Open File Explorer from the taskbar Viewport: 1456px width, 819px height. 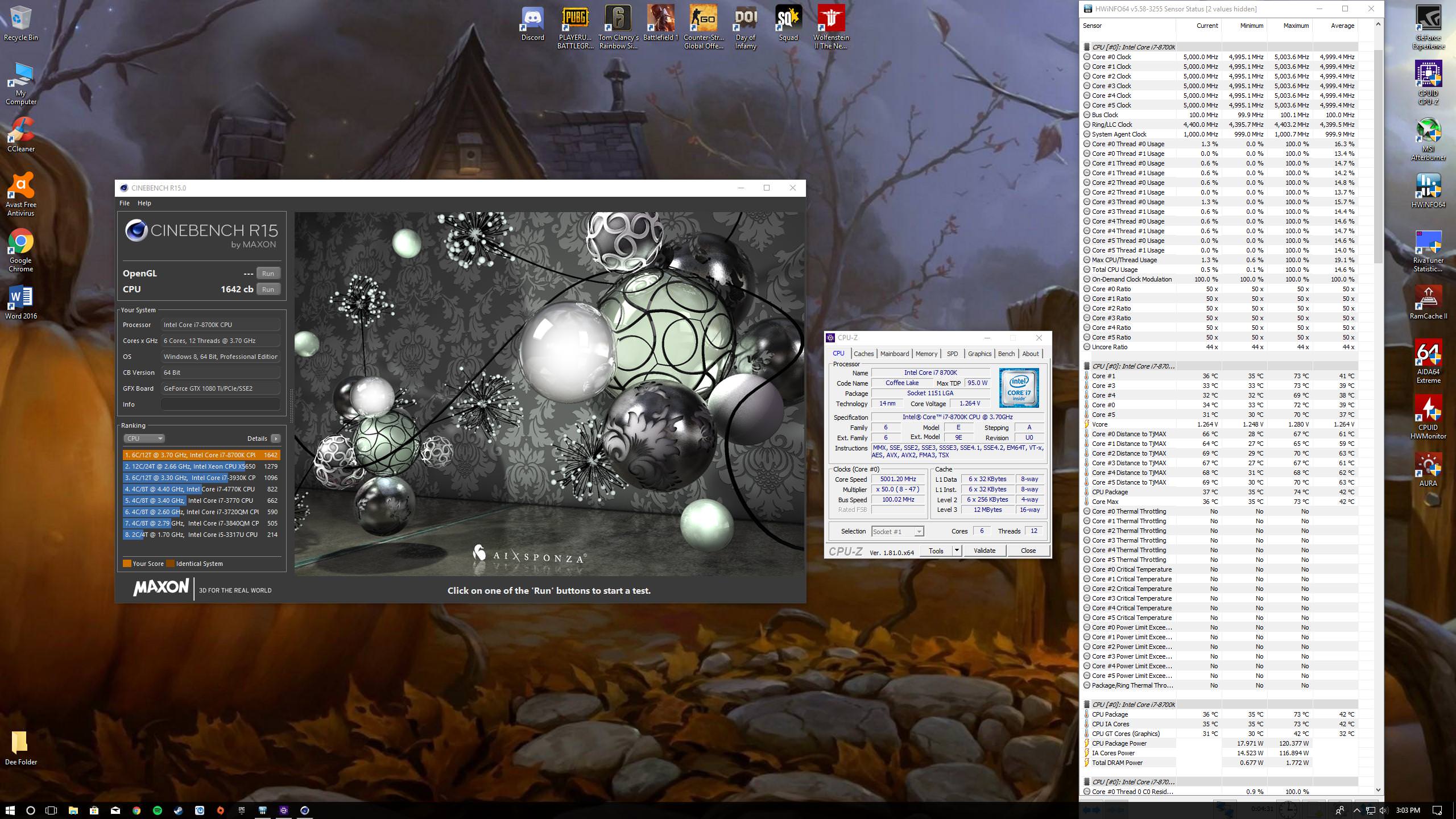(73, 810)
